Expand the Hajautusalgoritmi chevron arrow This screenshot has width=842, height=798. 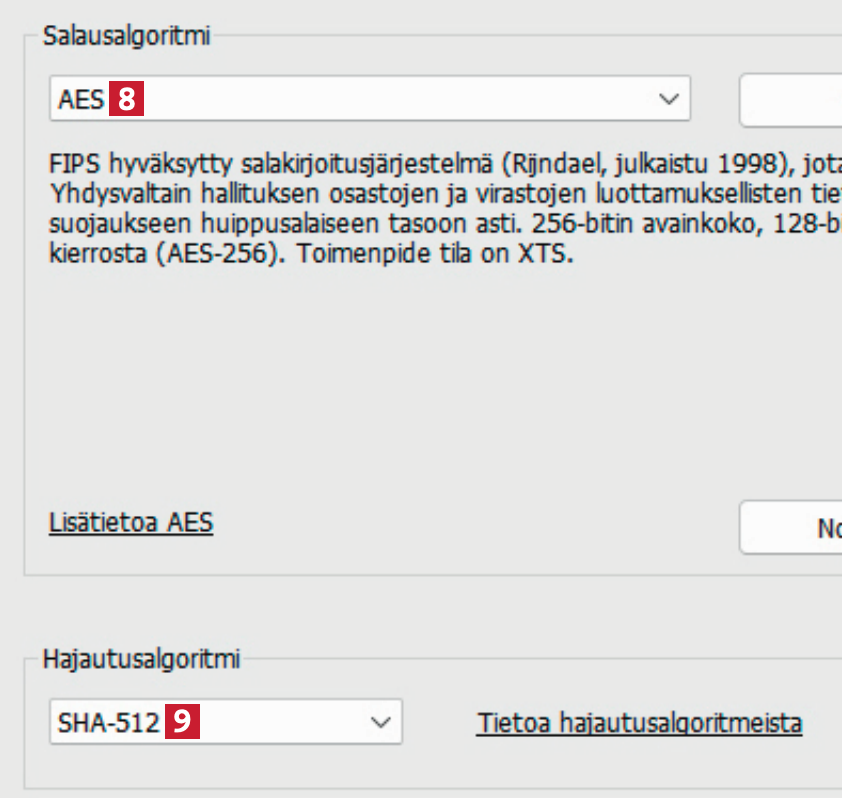tap(380, 722)
